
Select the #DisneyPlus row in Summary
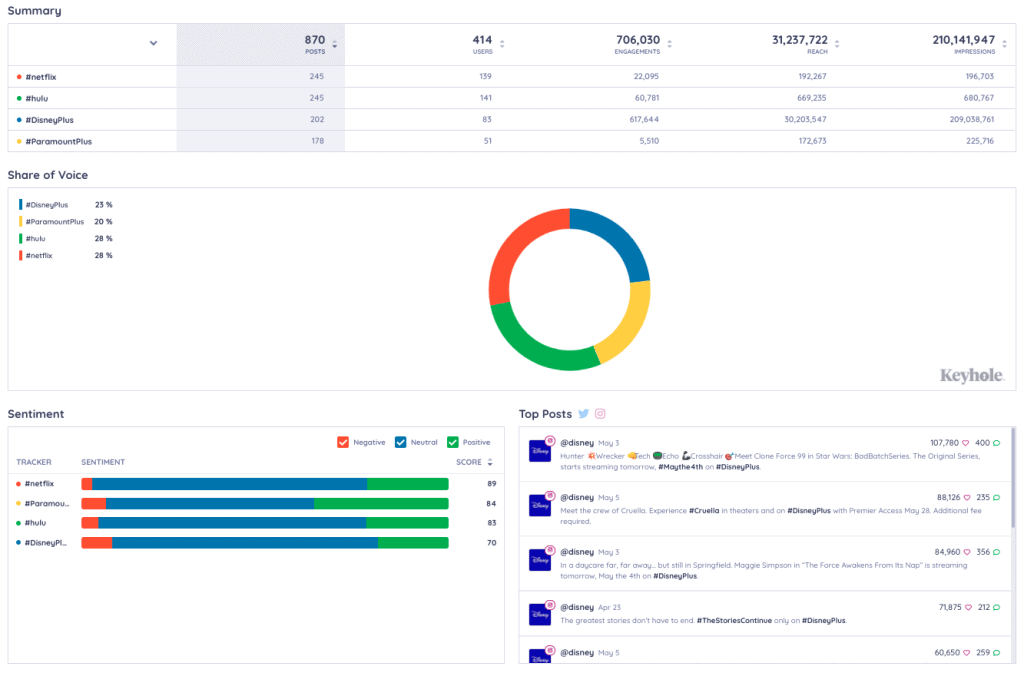pos(512,119)
